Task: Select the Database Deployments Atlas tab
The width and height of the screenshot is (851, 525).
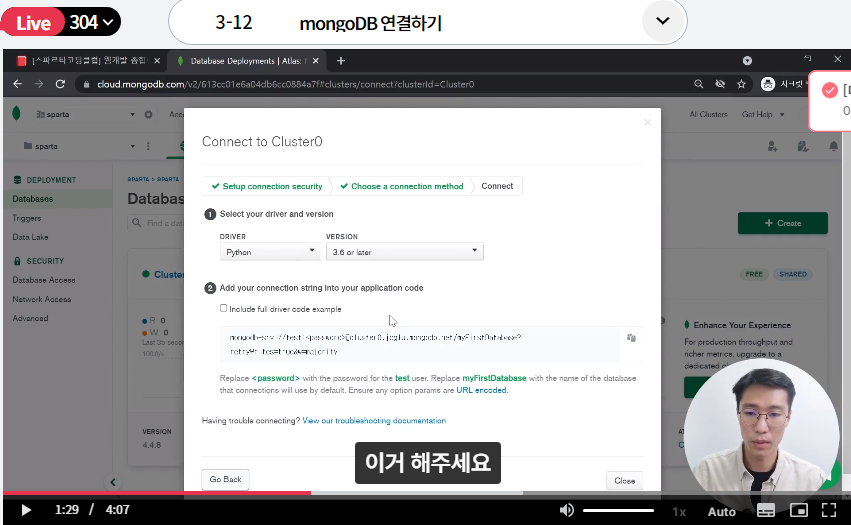Action: (247, 61)
